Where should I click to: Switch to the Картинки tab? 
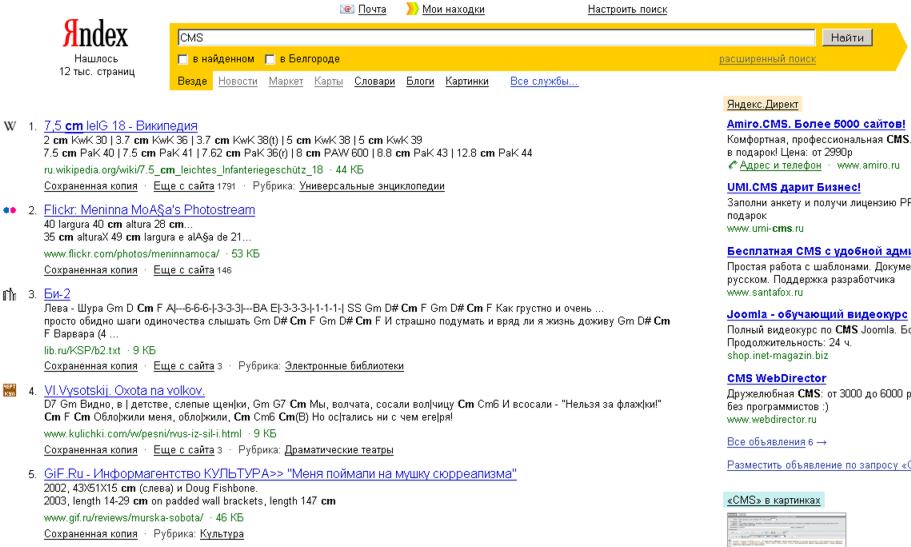coord(468,81)
